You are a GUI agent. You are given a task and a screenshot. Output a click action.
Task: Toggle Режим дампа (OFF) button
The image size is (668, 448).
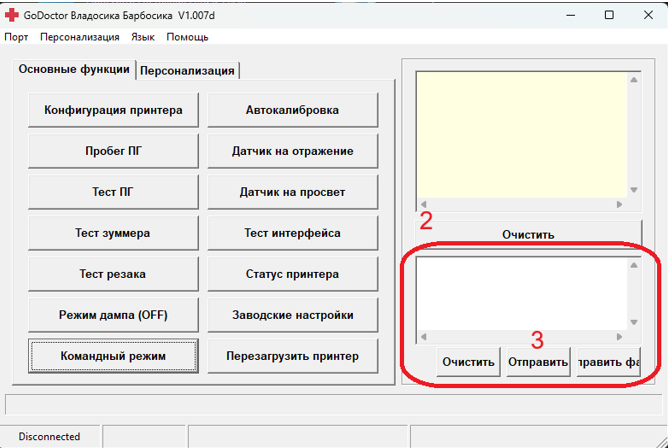(x=112, y=315)
